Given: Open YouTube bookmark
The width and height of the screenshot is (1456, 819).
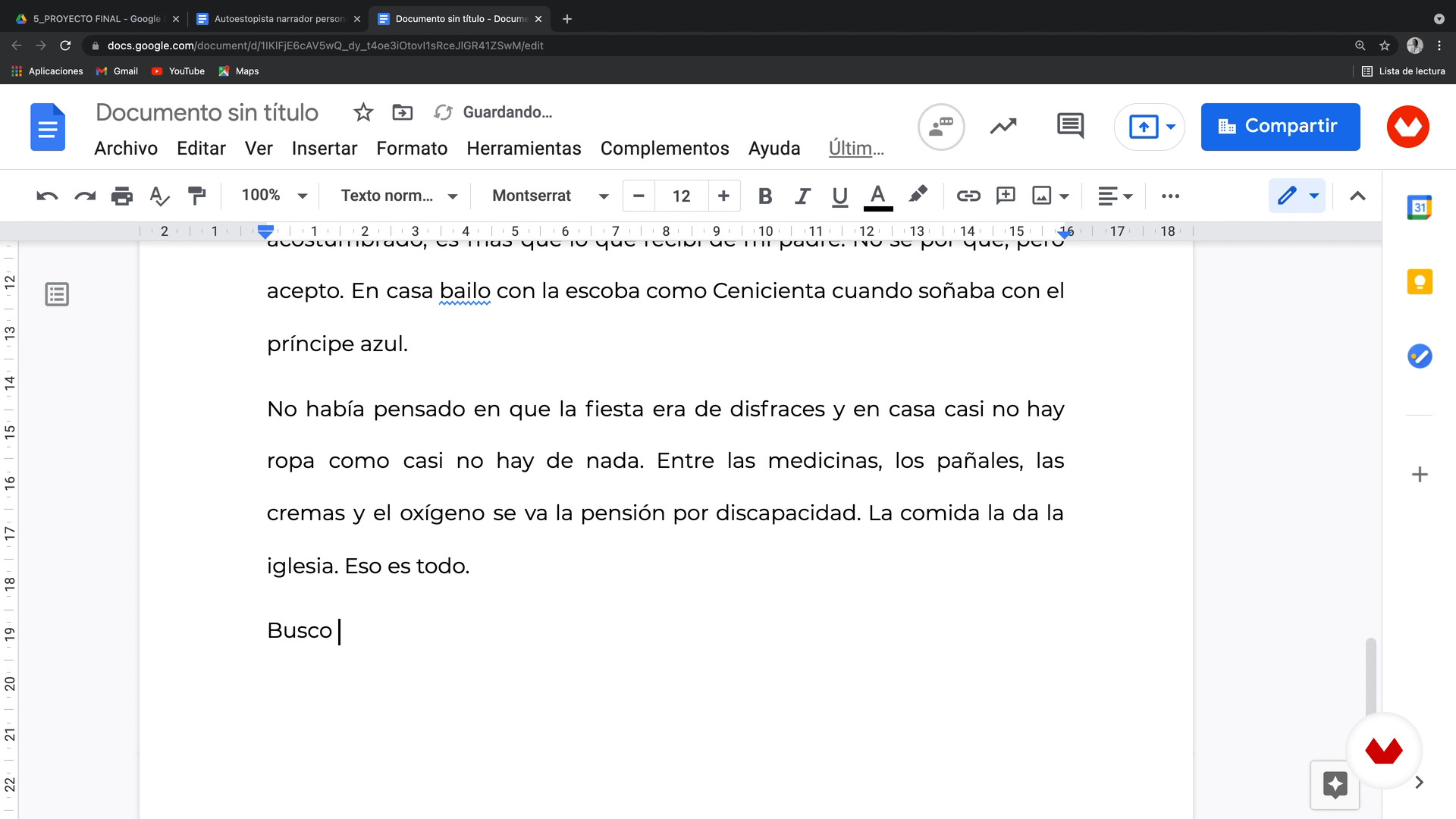Looking at the screenshot, I should (x=178, y=71).
